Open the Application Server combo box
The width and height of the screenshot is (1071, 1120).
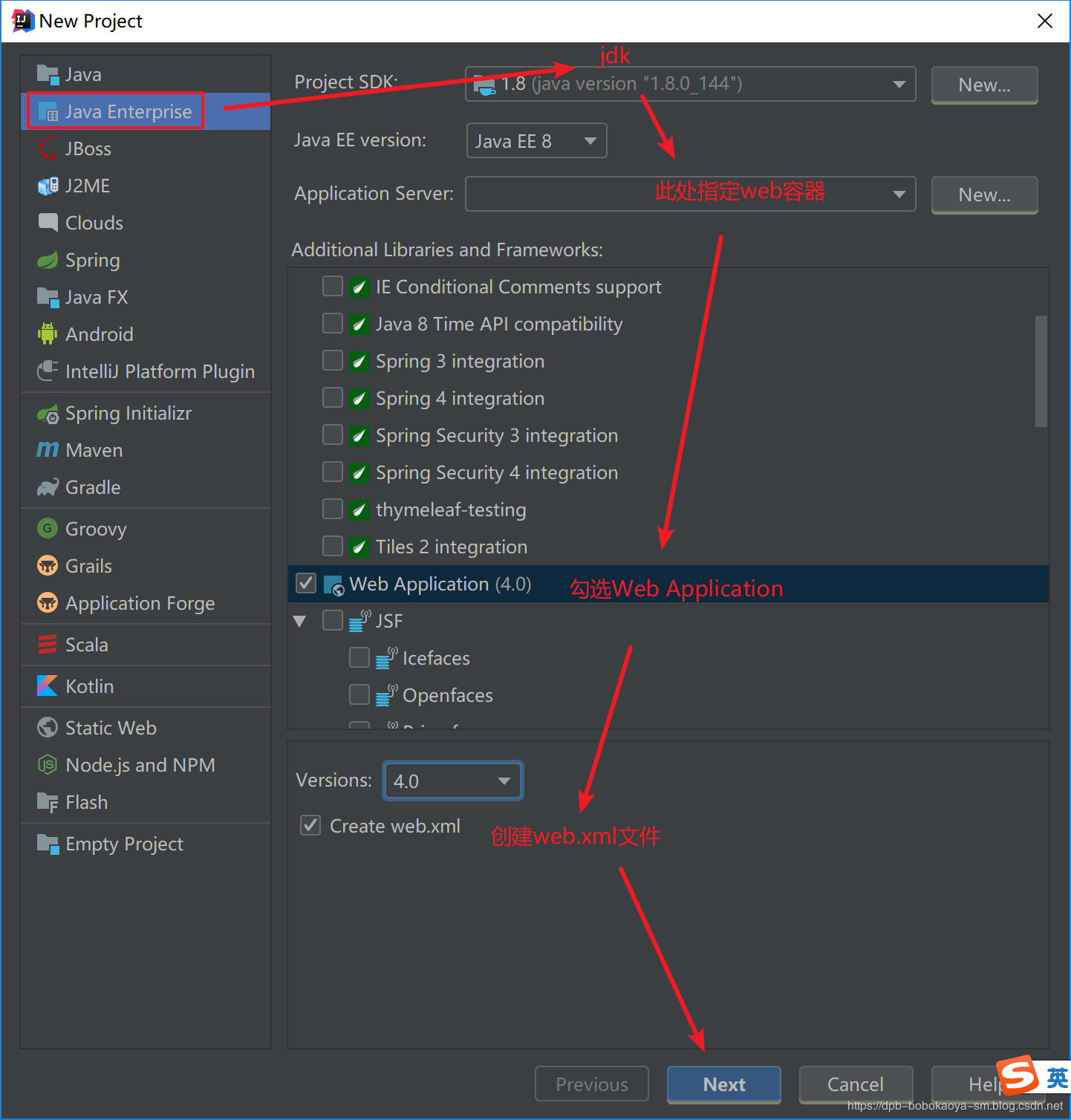pos(690,194)
